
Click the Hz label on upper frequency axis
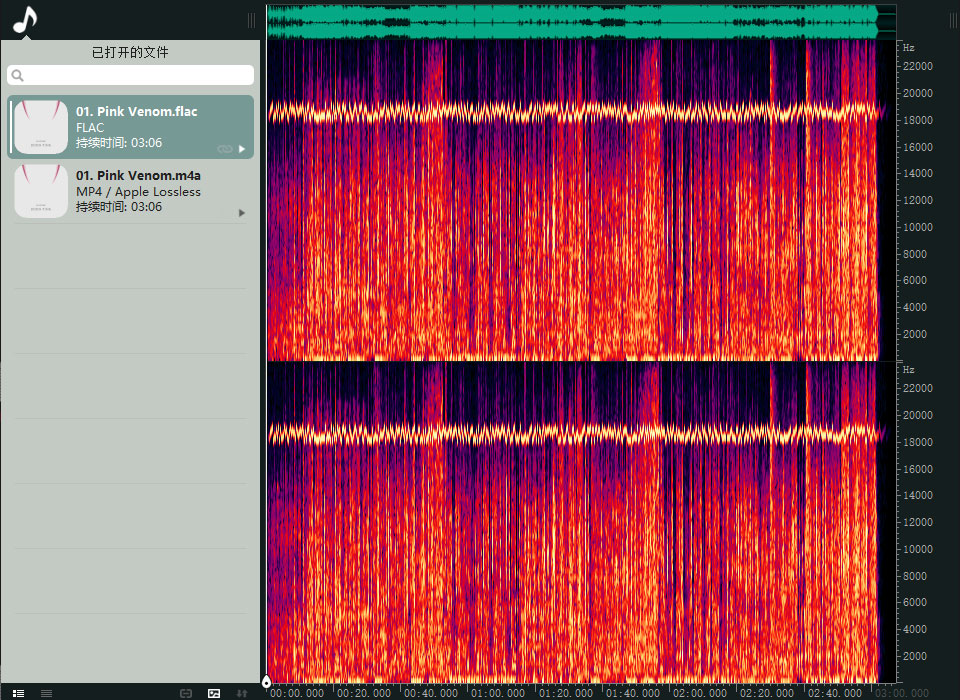pyautogui.click(x=909, y=47)
